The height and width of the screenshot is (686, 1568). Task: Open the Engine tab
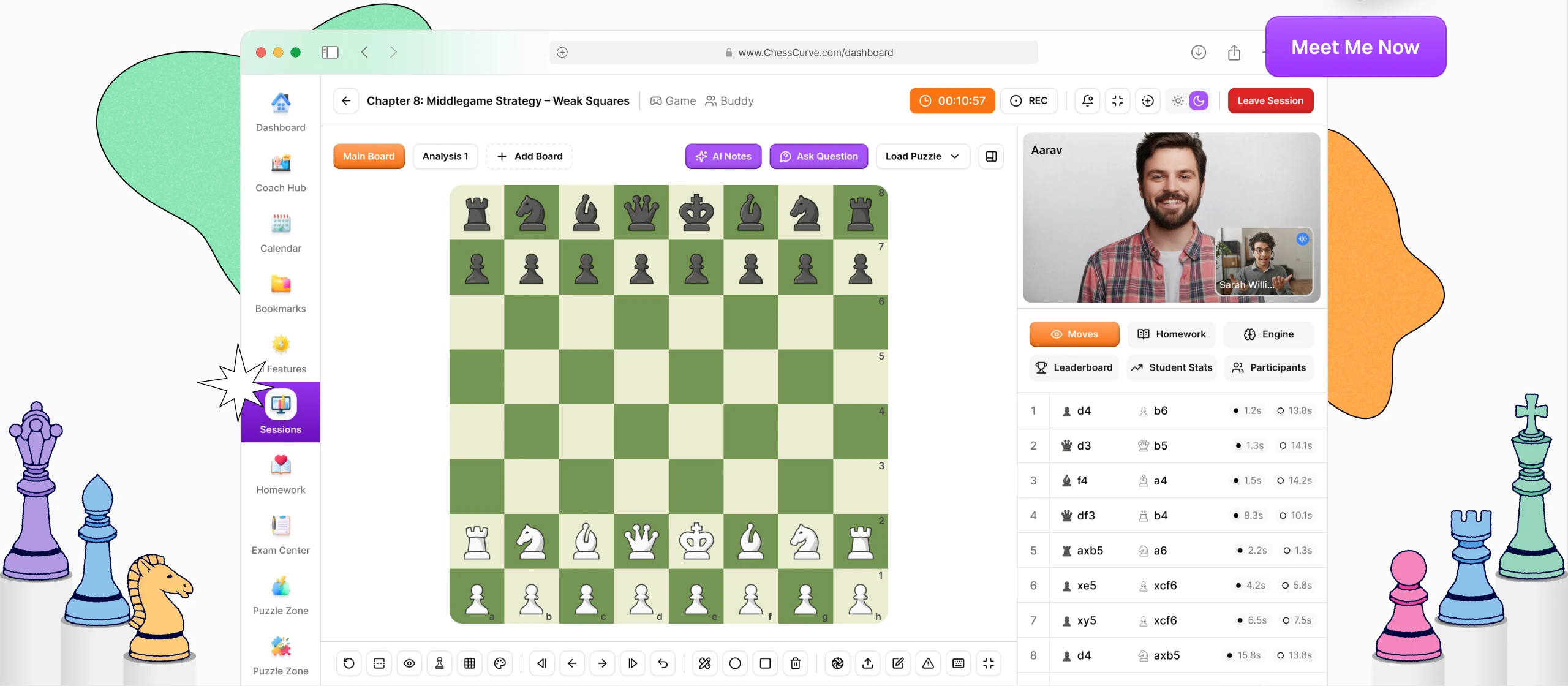1268,334
